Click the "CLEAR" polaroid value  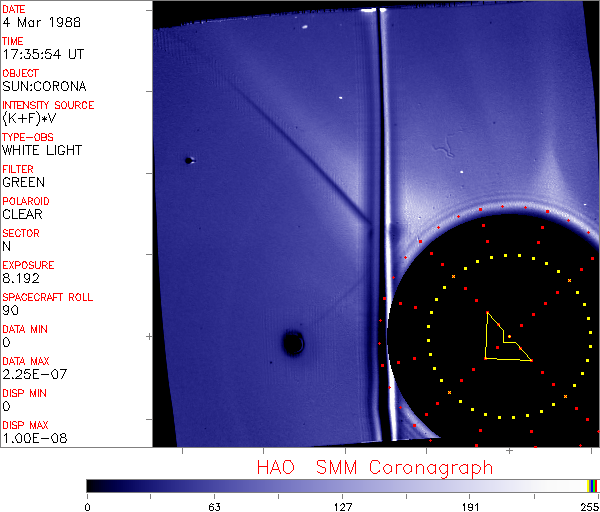click(22, 214)
